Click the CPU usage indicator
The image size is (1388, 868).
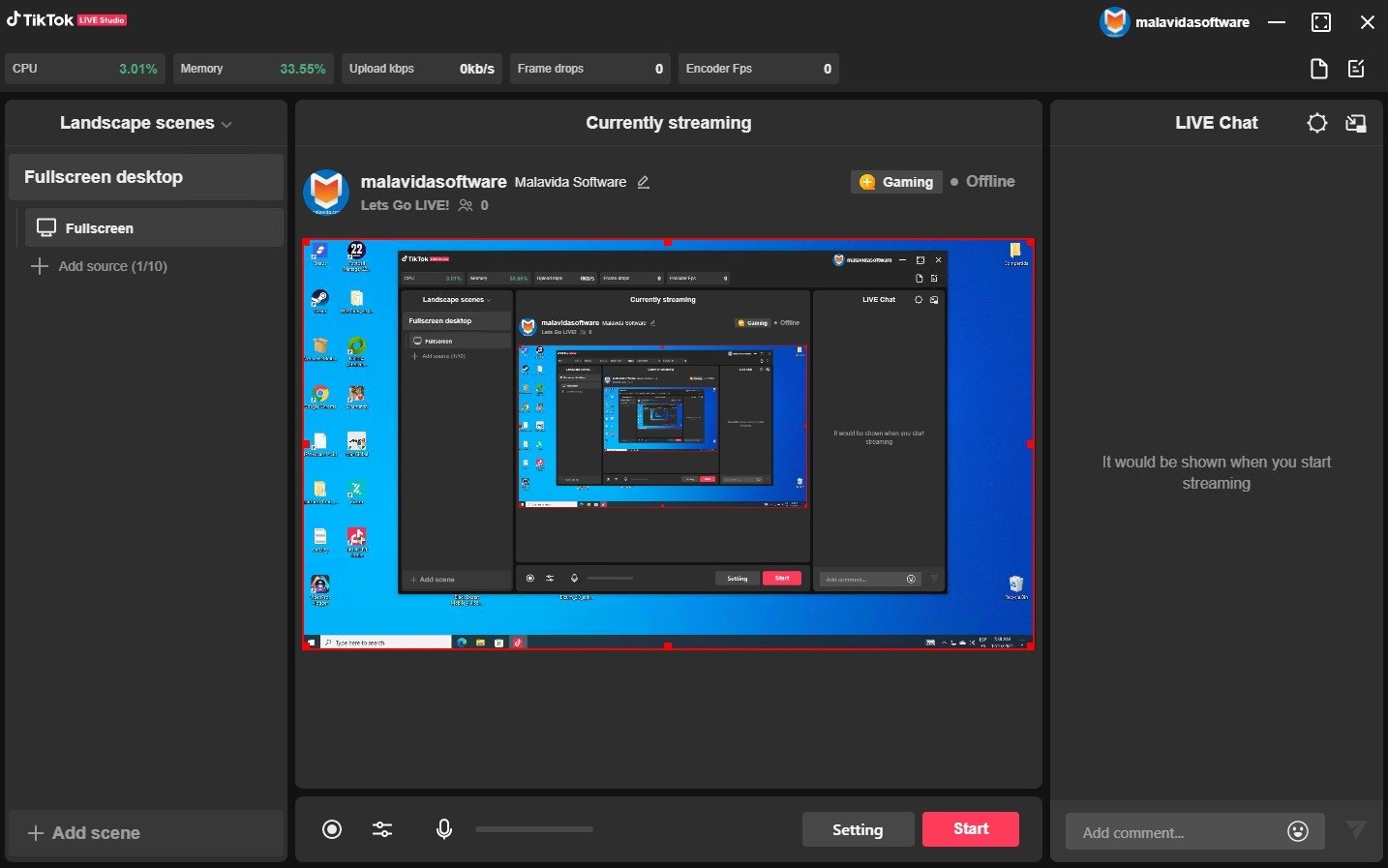coord(85,69)
